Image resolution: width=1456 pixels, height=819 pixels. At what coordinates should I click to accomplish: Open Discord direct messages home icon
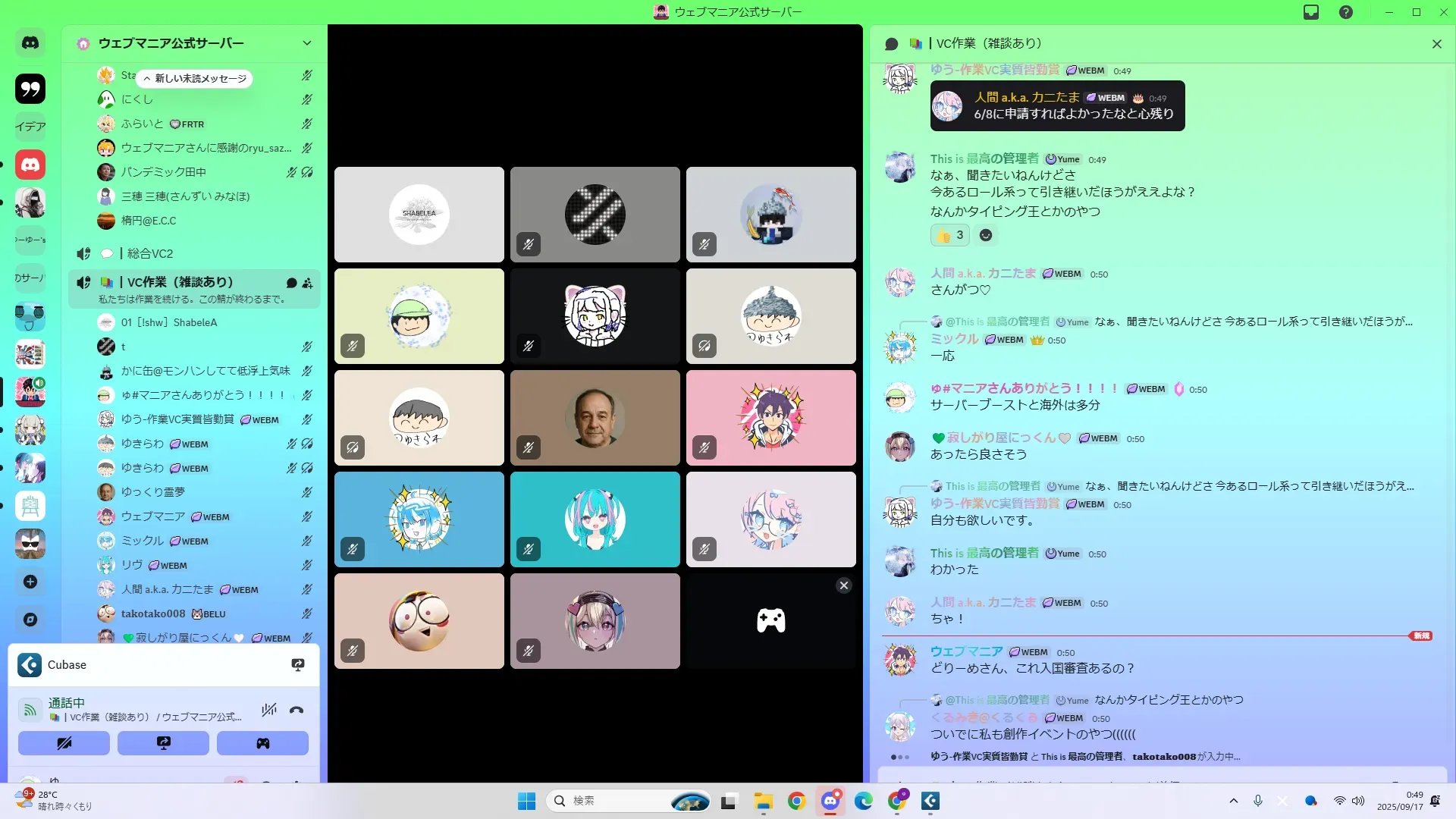coord(30,43)
